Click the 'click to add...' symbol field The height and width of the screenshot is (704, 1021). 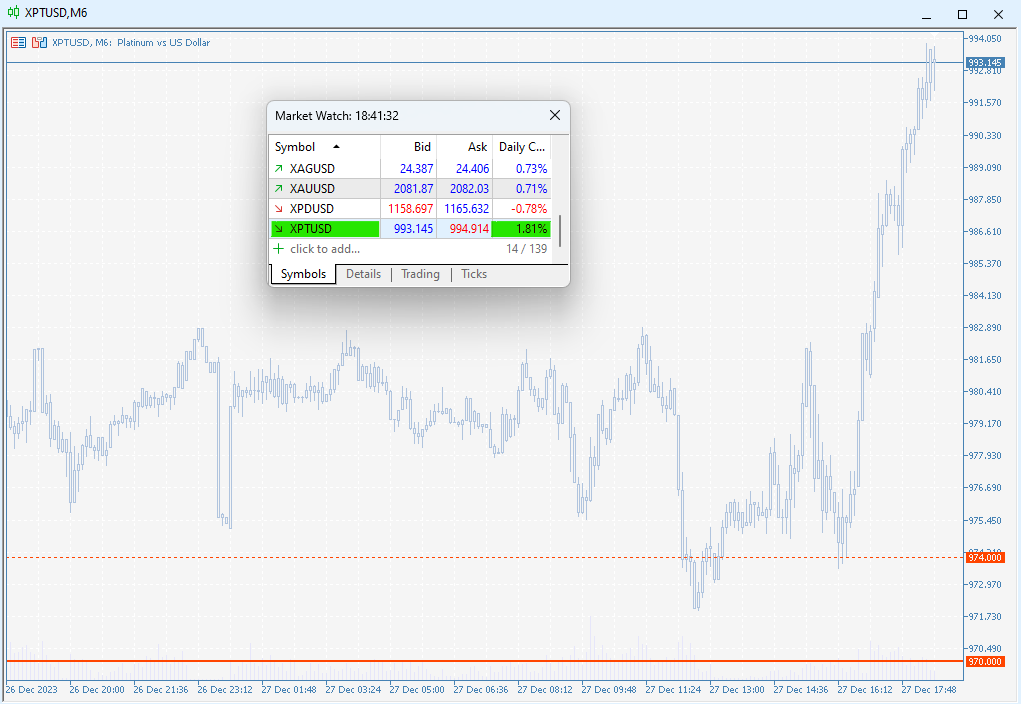(325, 249)
